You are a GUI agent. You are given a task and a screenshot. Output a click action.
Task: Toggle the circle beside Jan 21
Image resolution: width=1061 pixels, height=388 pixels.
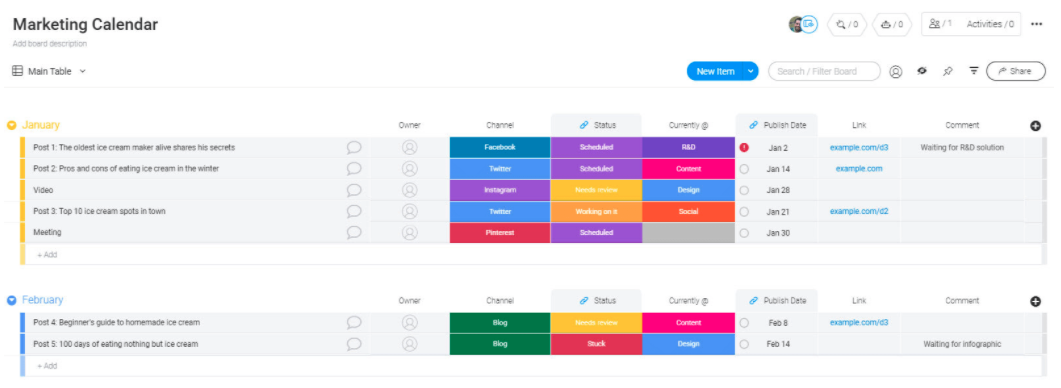click(744, 211)
